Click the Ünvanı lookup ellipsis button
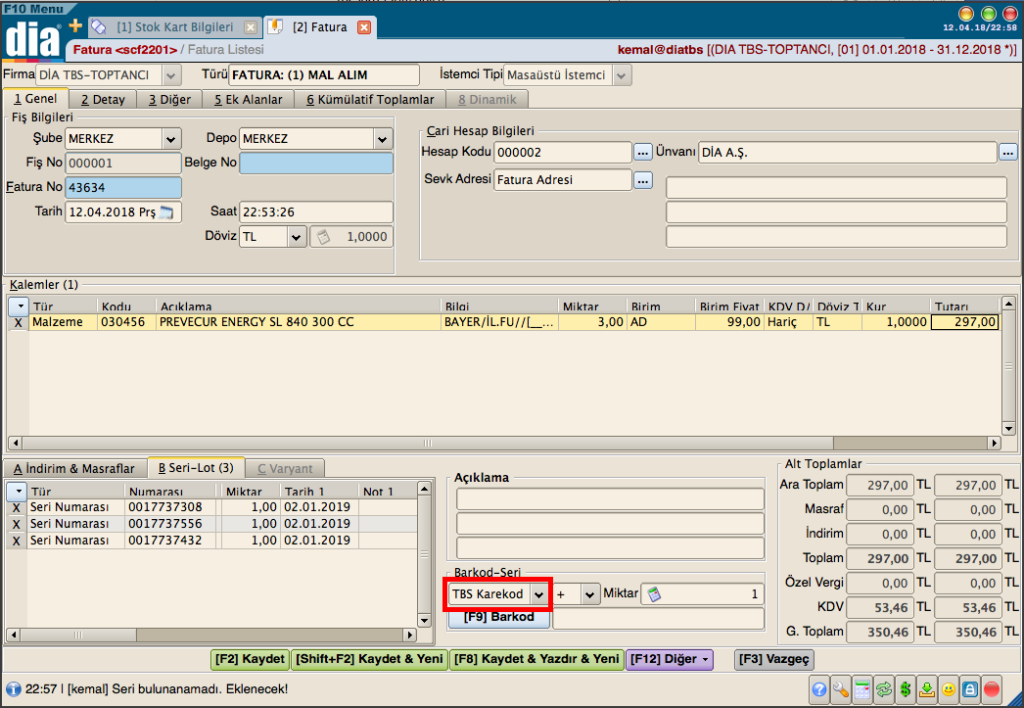 click(1008, 152)
